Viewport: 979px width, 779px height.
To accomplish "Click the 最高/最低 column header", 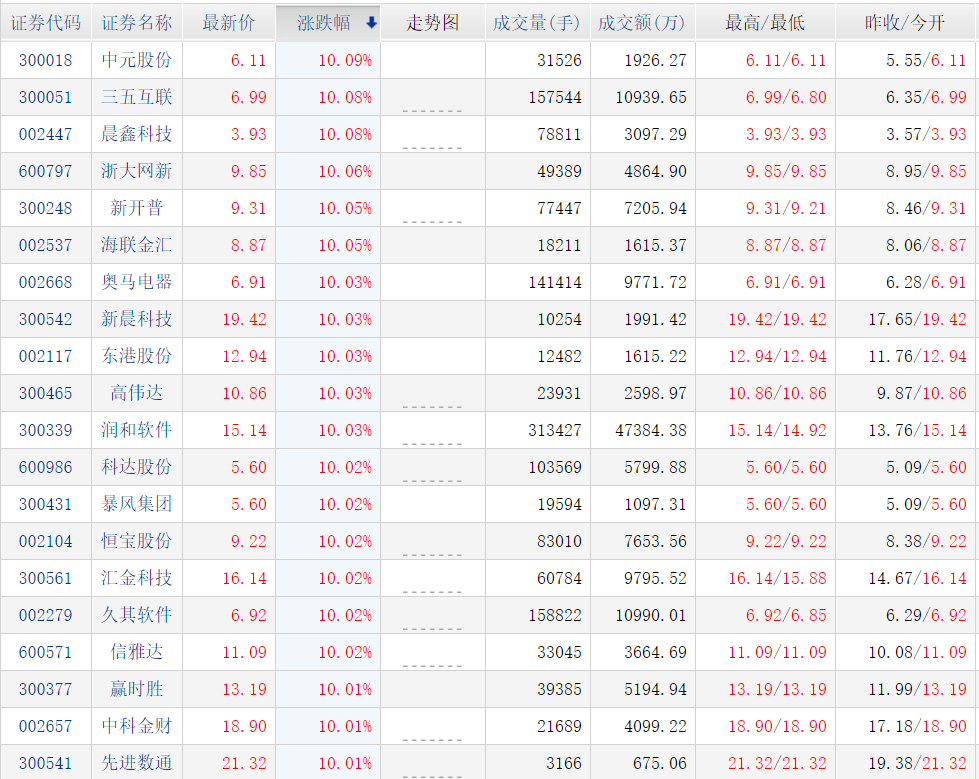I will 765,23.
